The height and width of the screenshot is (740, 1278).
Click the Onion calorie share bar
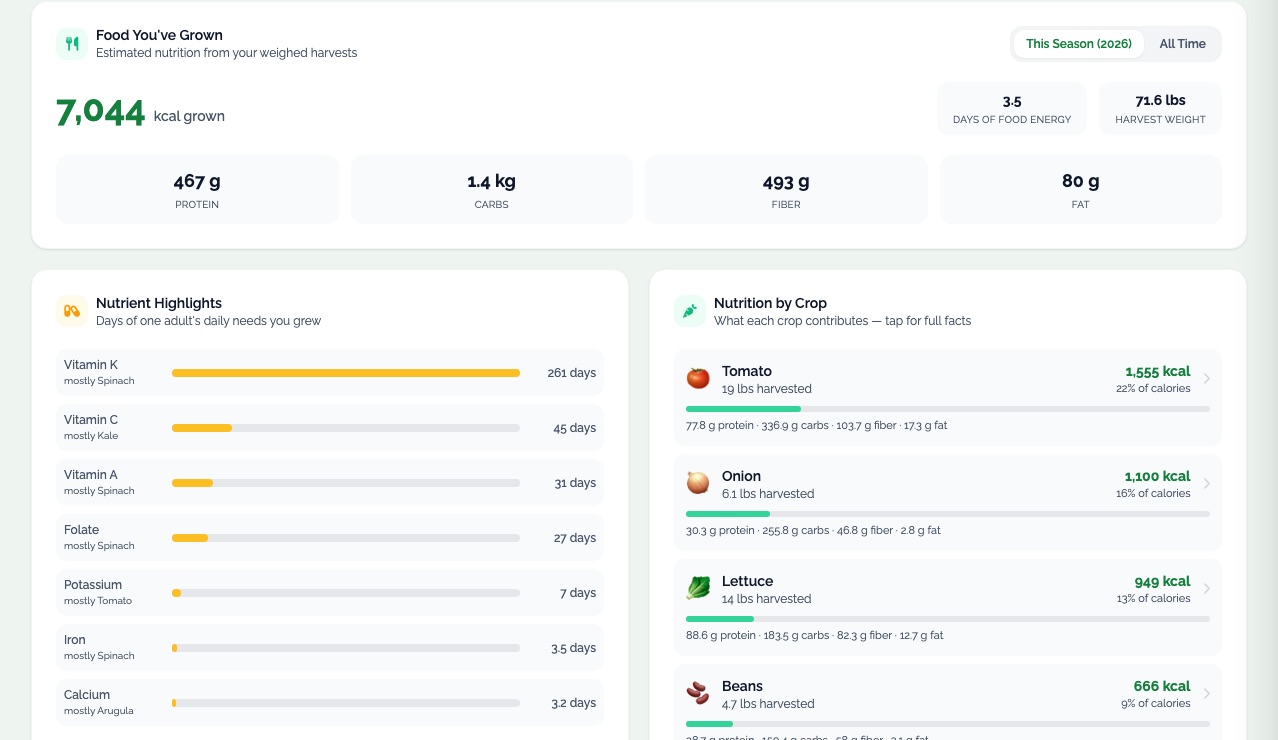coord(948,514)
